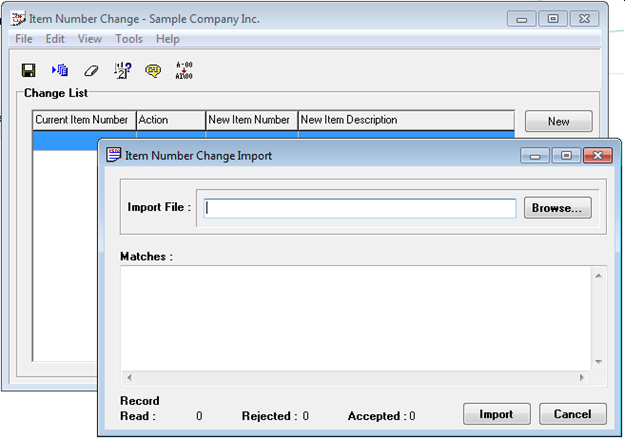
Task: Click the New button beside Change List
Action: coord(558,121)
